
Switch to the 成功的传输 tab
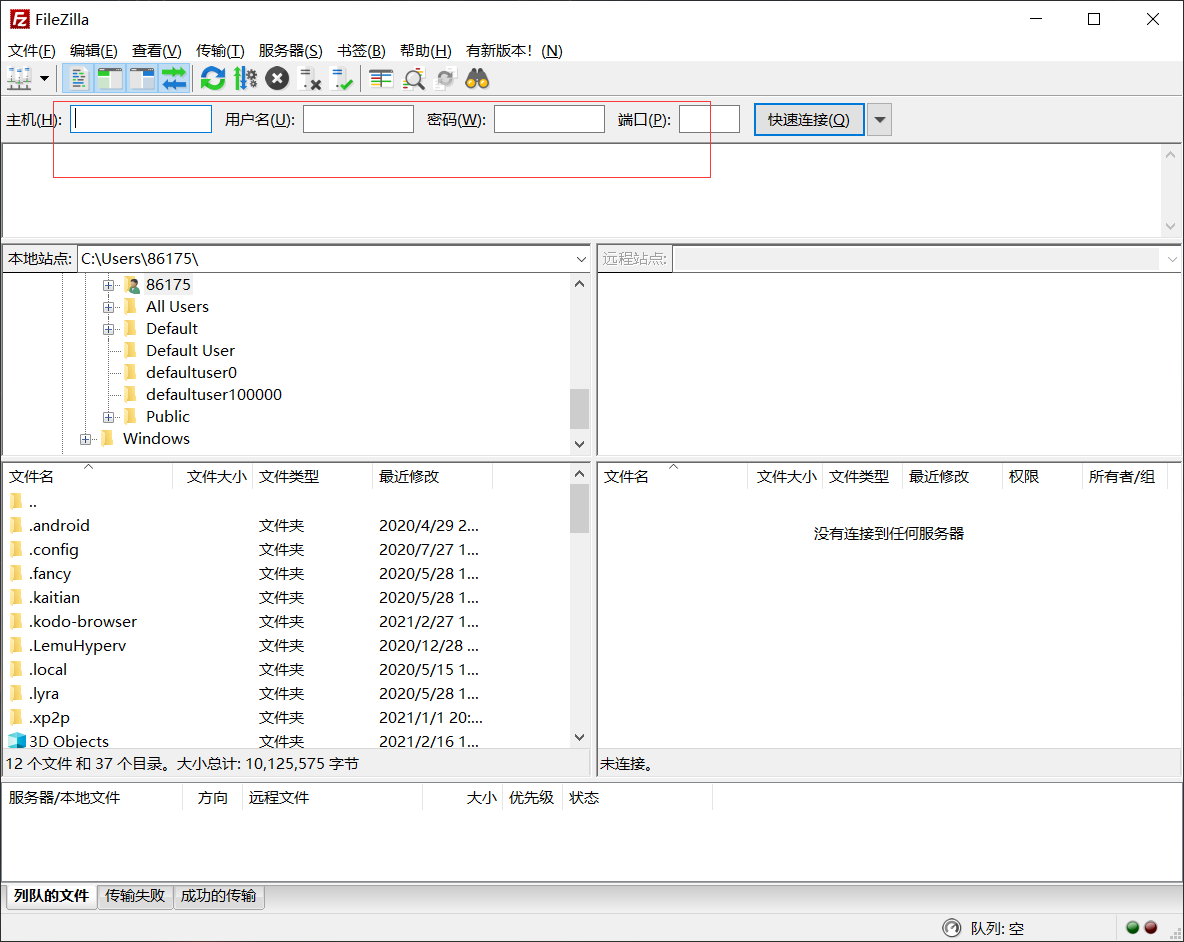pos(219,896)
